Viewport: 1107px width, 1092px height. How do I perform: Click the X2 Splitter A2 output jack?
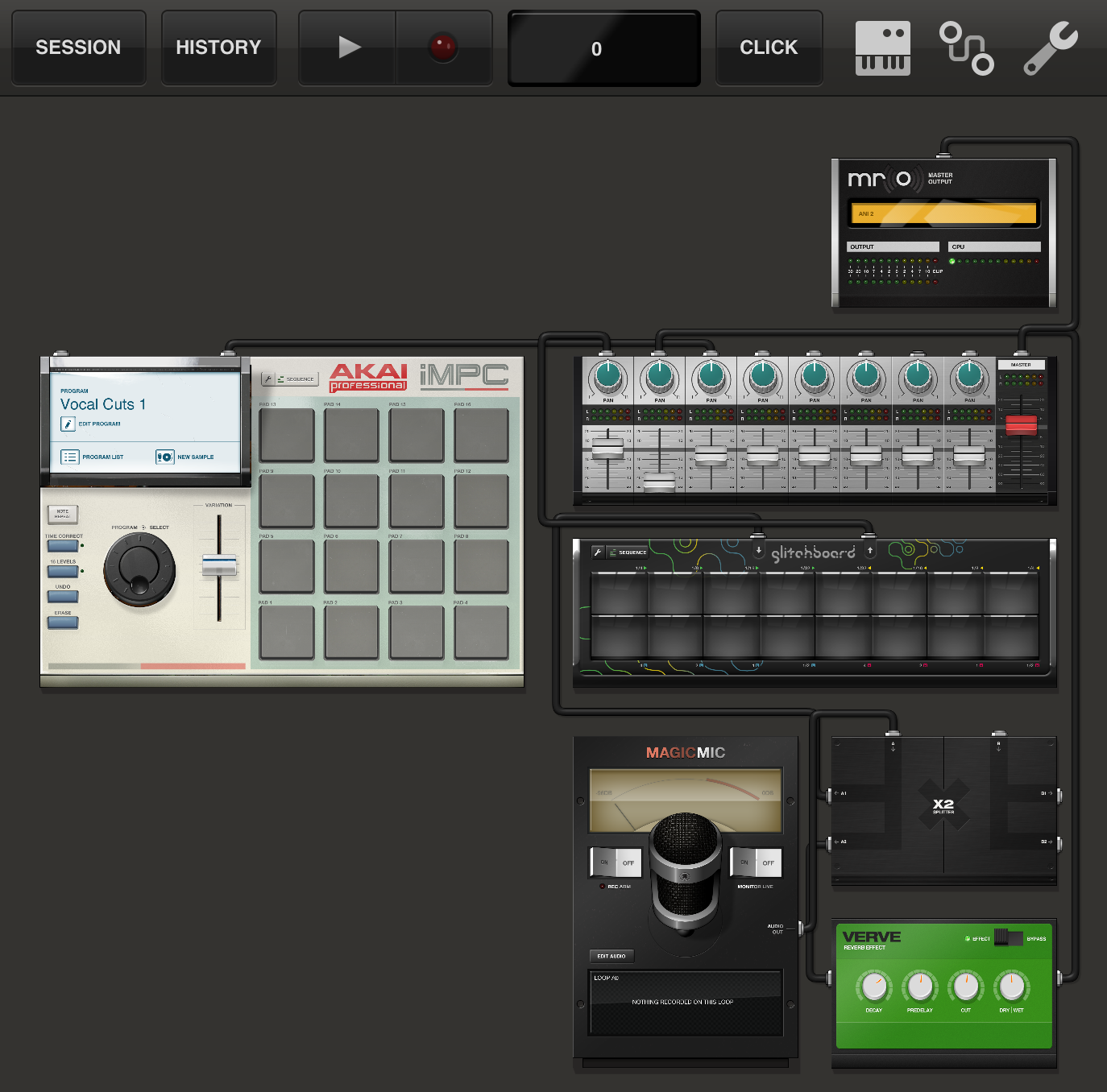coord(830,843)
